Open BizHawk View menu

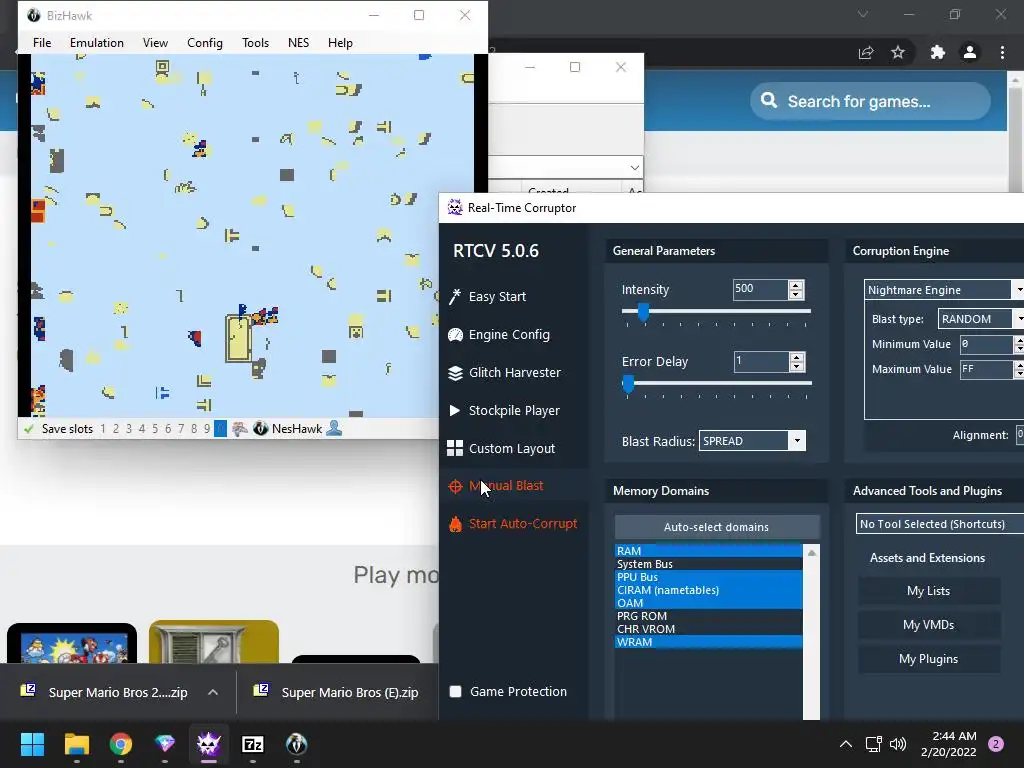[x=155, y=42]
